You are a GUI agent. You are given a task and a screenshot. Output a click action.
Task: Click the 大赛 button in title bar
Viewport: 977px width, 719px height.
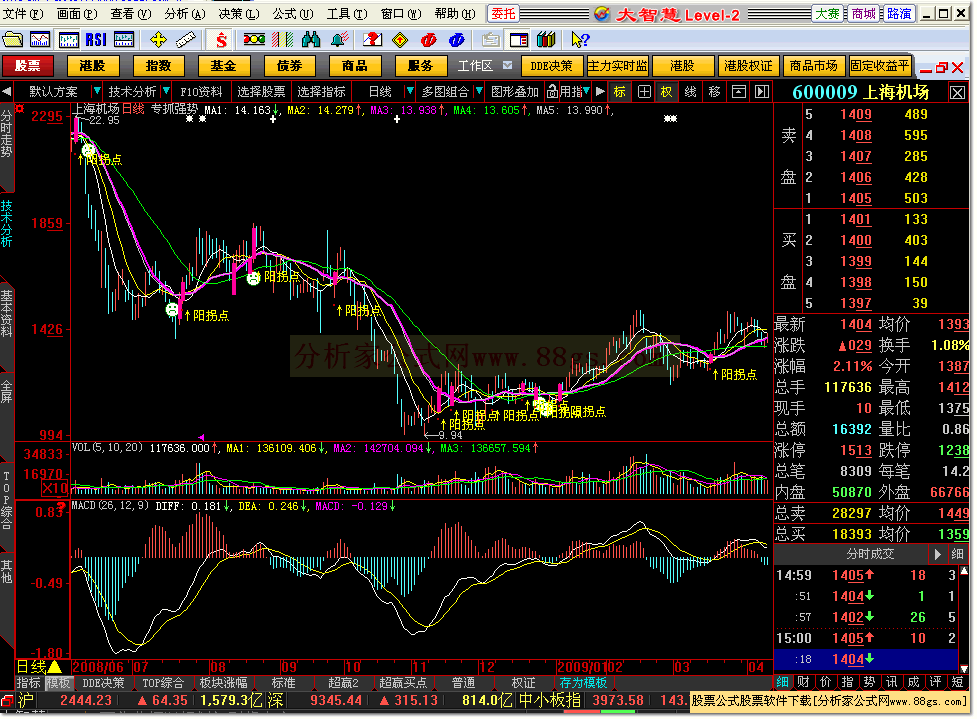tap(828, 14)
